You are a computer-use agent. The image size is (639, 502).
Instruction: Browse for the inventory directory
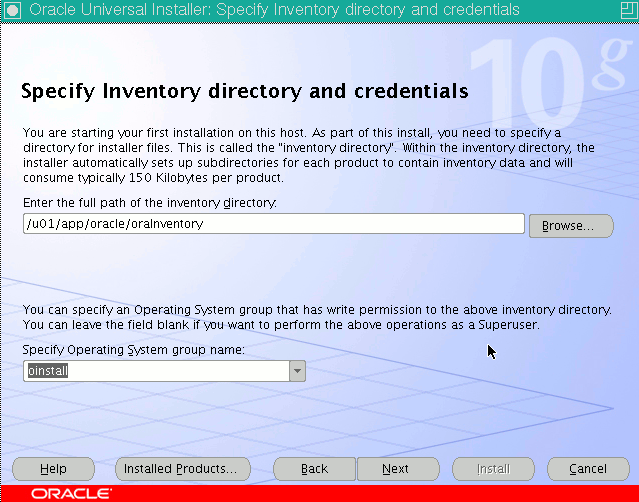[571, 226]
